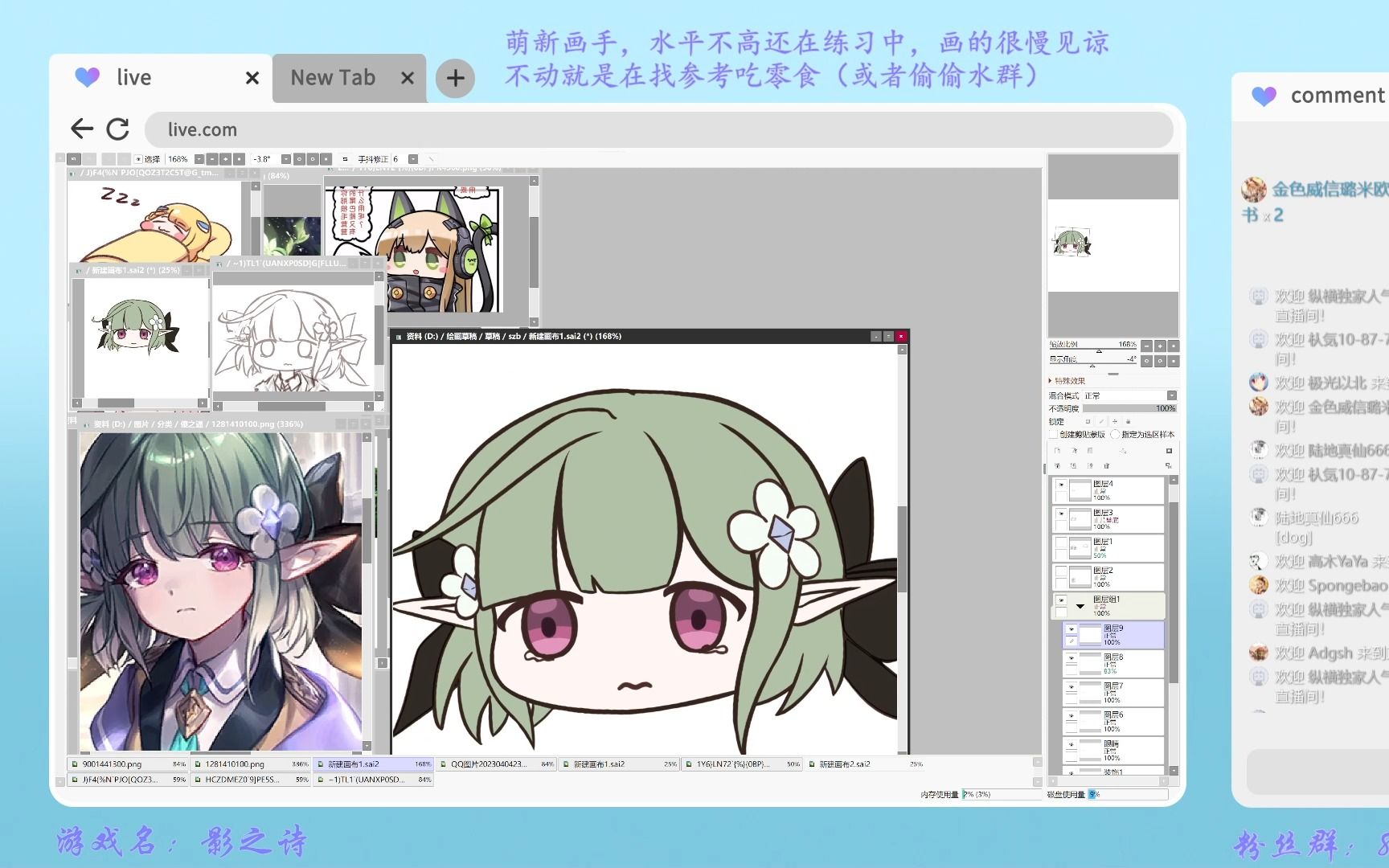
Task: Click the undo arrow in SAI's top toolbar
Action: (x=74, y=159)
